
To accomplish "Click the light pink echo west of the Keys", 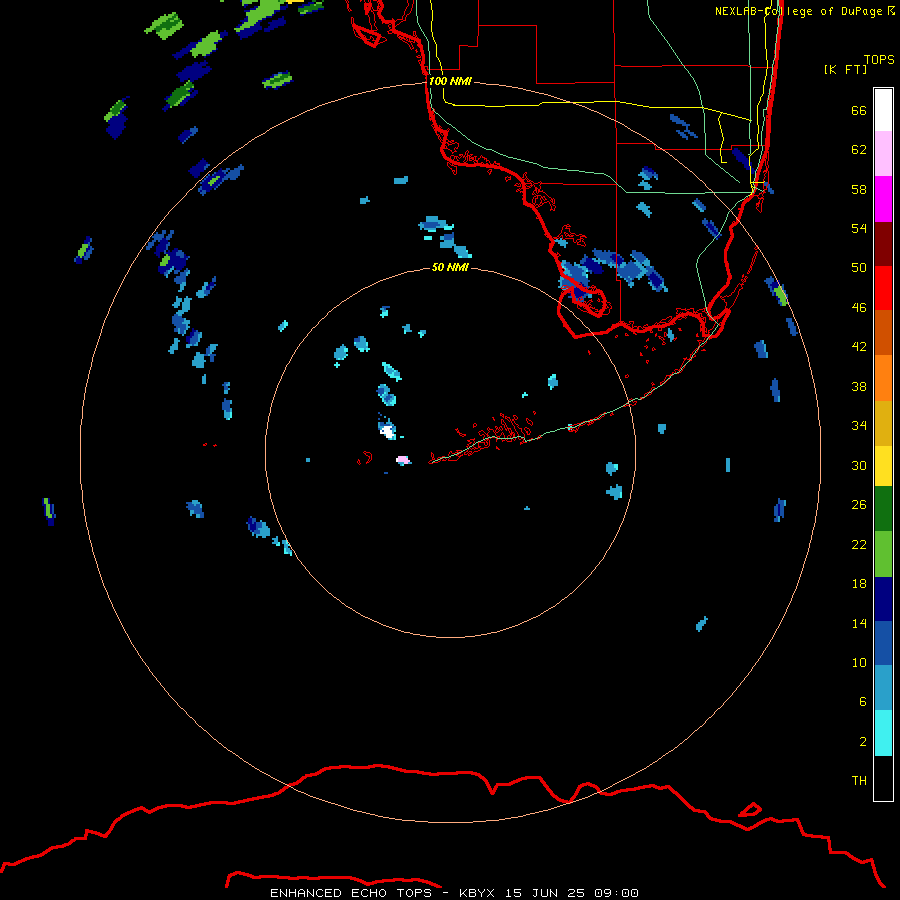I will tap(404, 460).
